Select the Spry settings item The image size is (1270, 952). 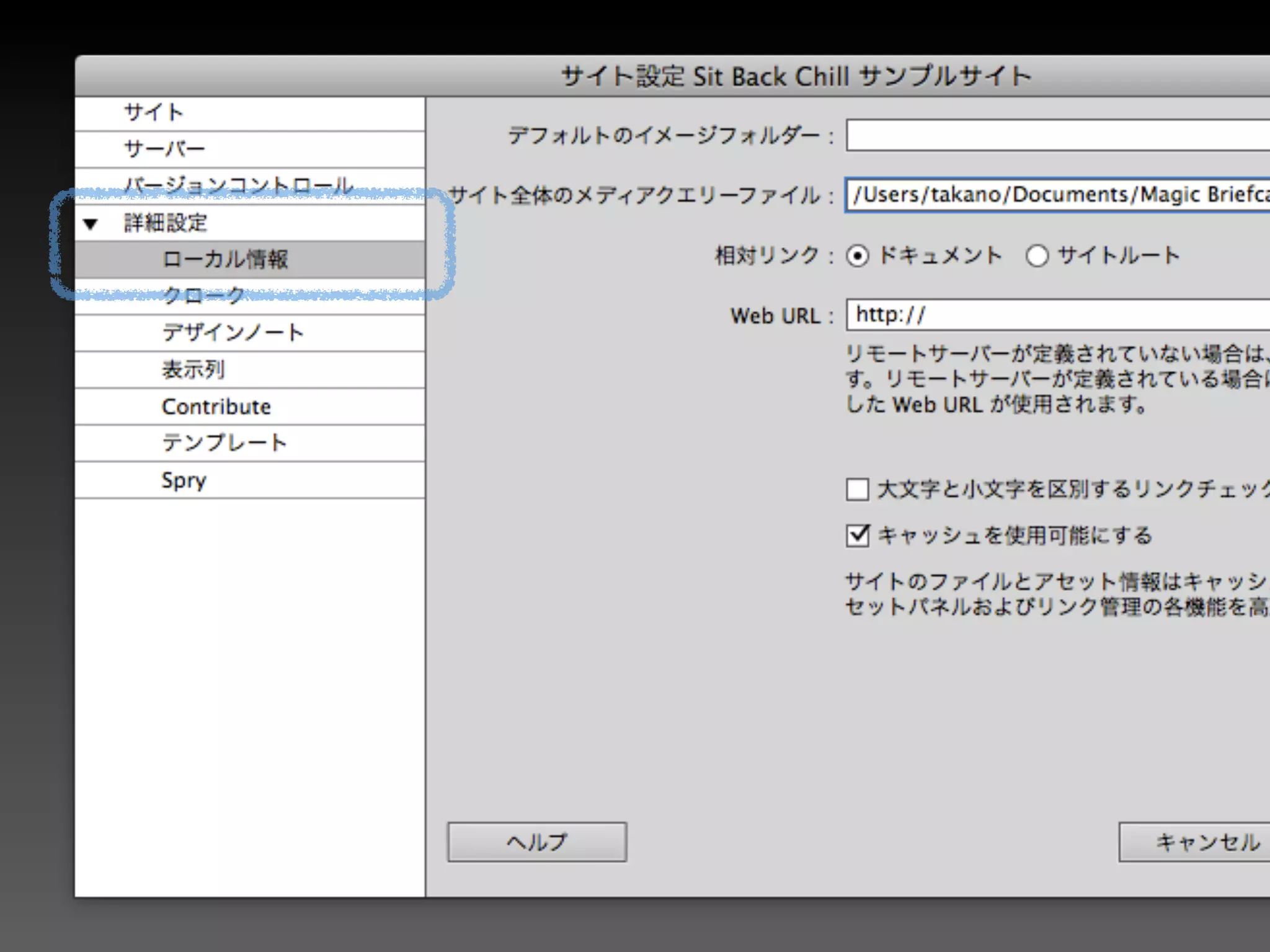pyautogui.click(x=184, y=480)
